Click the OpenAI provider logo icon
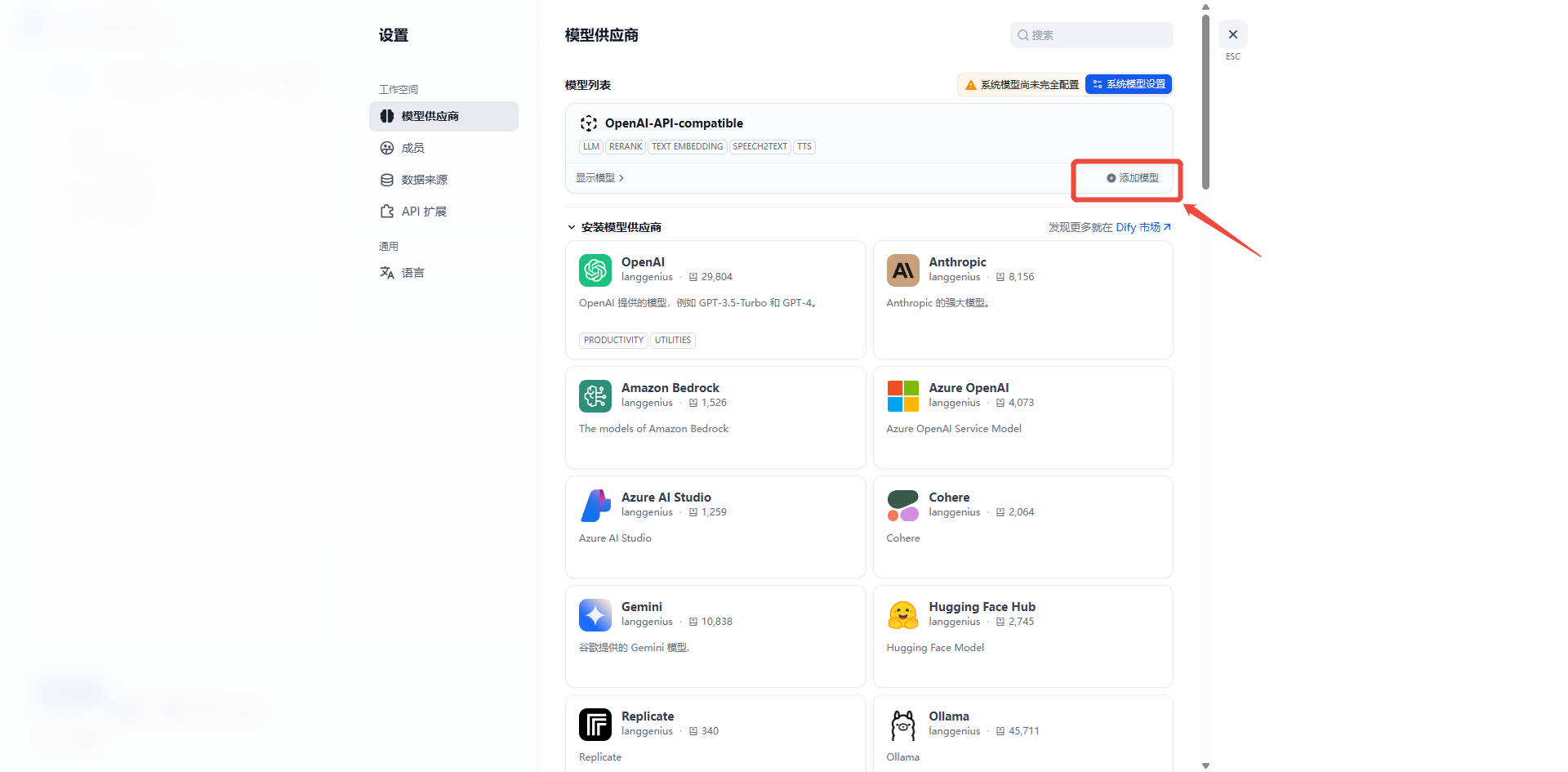1568x772 pixels. click(595, 270)
